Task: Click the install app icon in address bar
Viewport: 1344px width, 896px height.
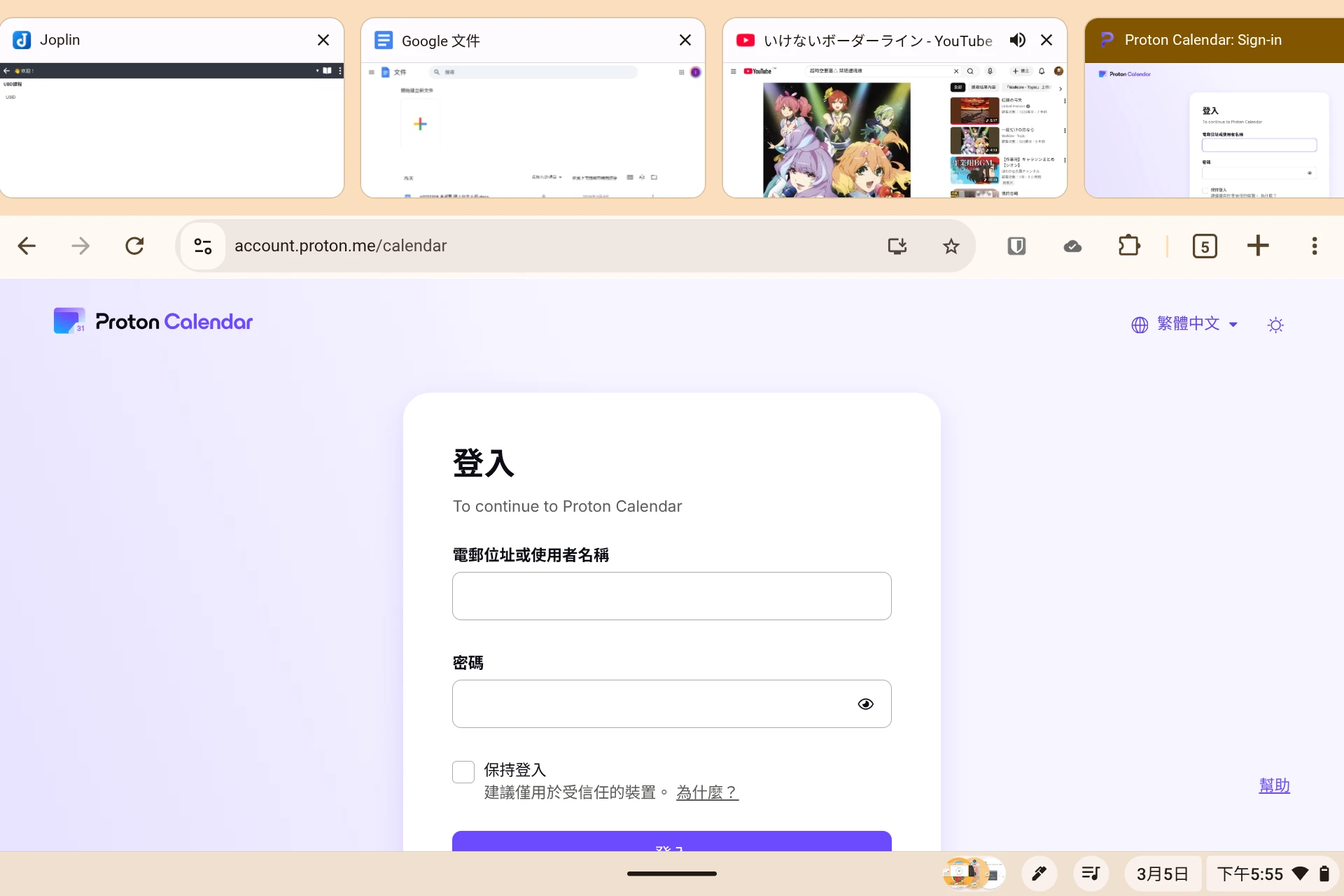Action: (897, 246)
